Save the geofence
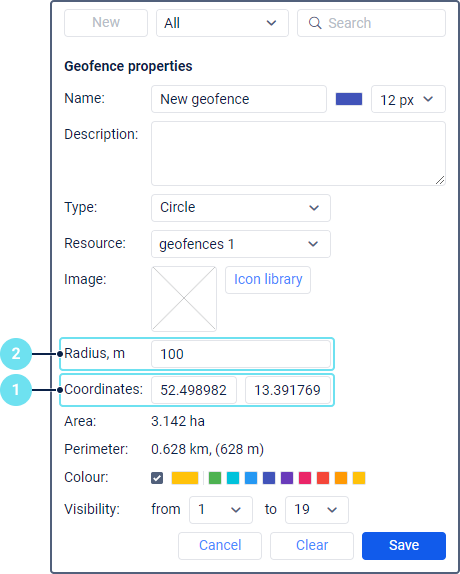 (404, 545)
